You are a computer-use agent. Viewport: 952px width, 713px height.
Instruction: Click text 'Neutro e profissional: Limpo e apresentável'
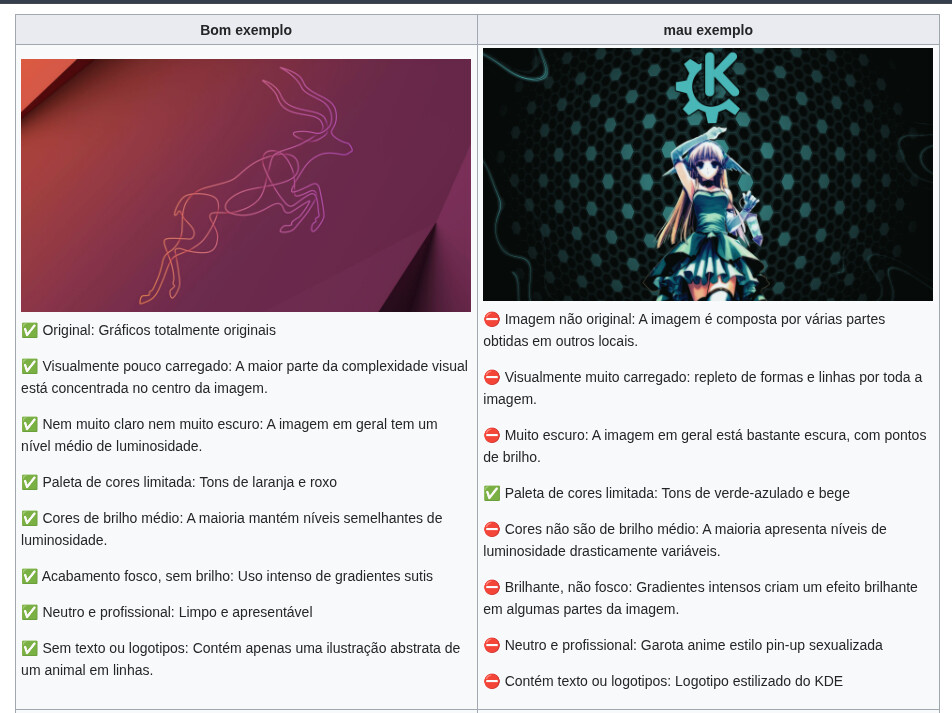pos(177,612)
